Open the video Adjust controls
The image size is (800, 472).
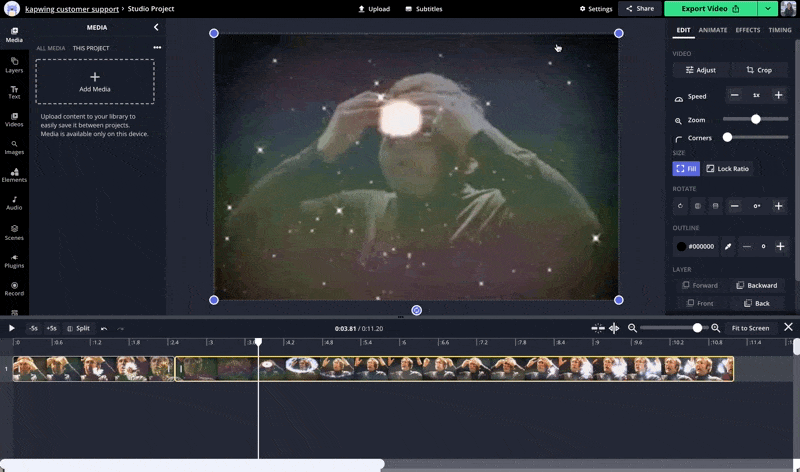[x=701, y=70]
